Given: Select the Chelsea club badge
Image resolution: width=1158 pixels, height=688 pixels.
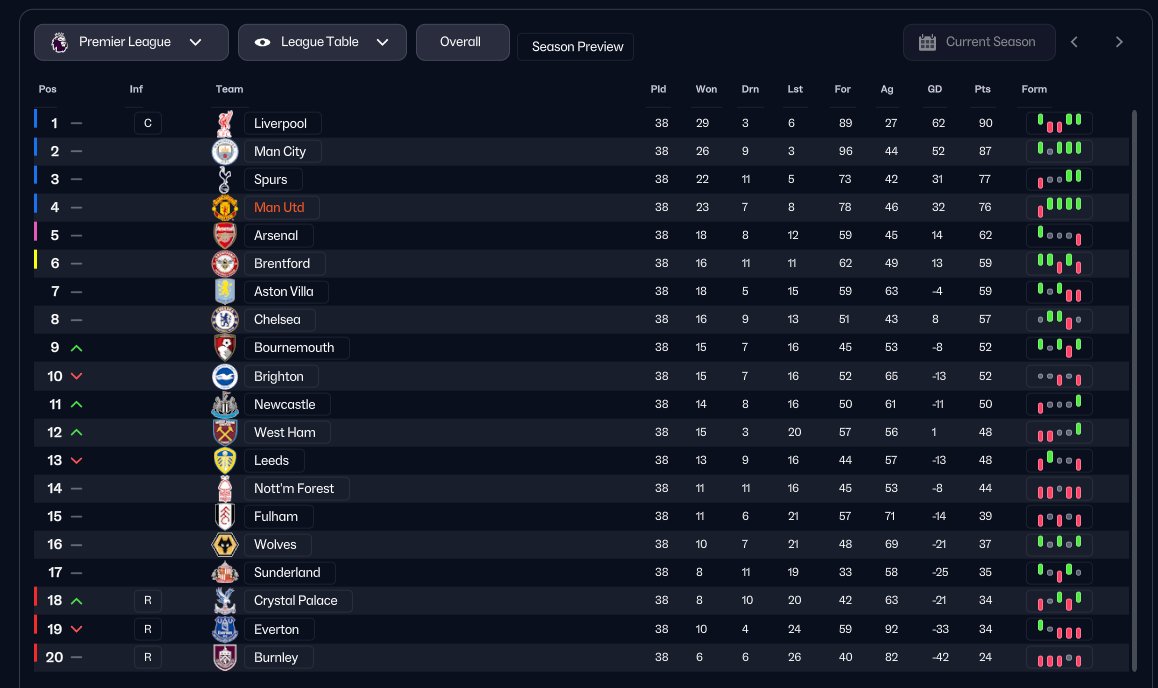Looking at the screenshot, I should (x=225, y=320).
